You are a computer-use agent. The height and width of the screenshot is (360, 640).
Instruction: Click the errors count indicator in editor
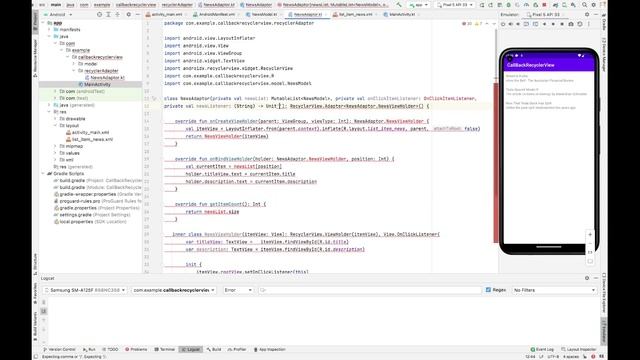(467, 24)
